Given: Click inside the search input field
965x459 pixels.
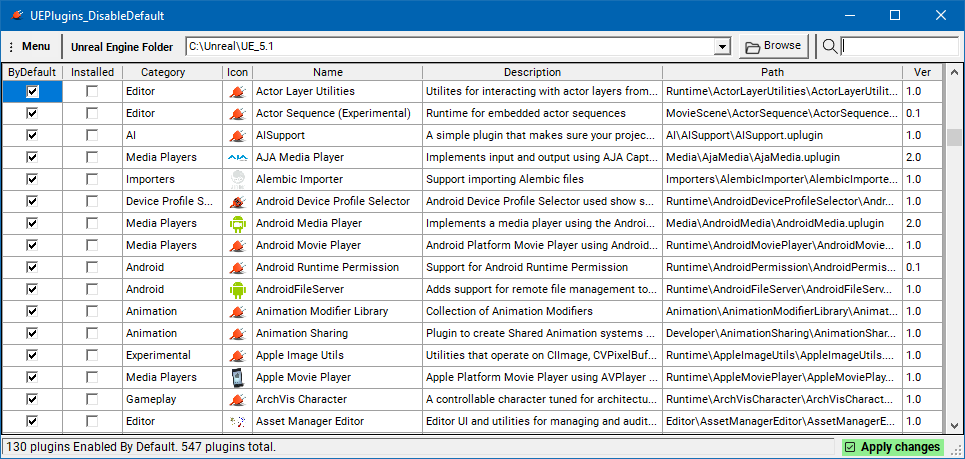Looking at the screenshot, I should coord(899,46).
